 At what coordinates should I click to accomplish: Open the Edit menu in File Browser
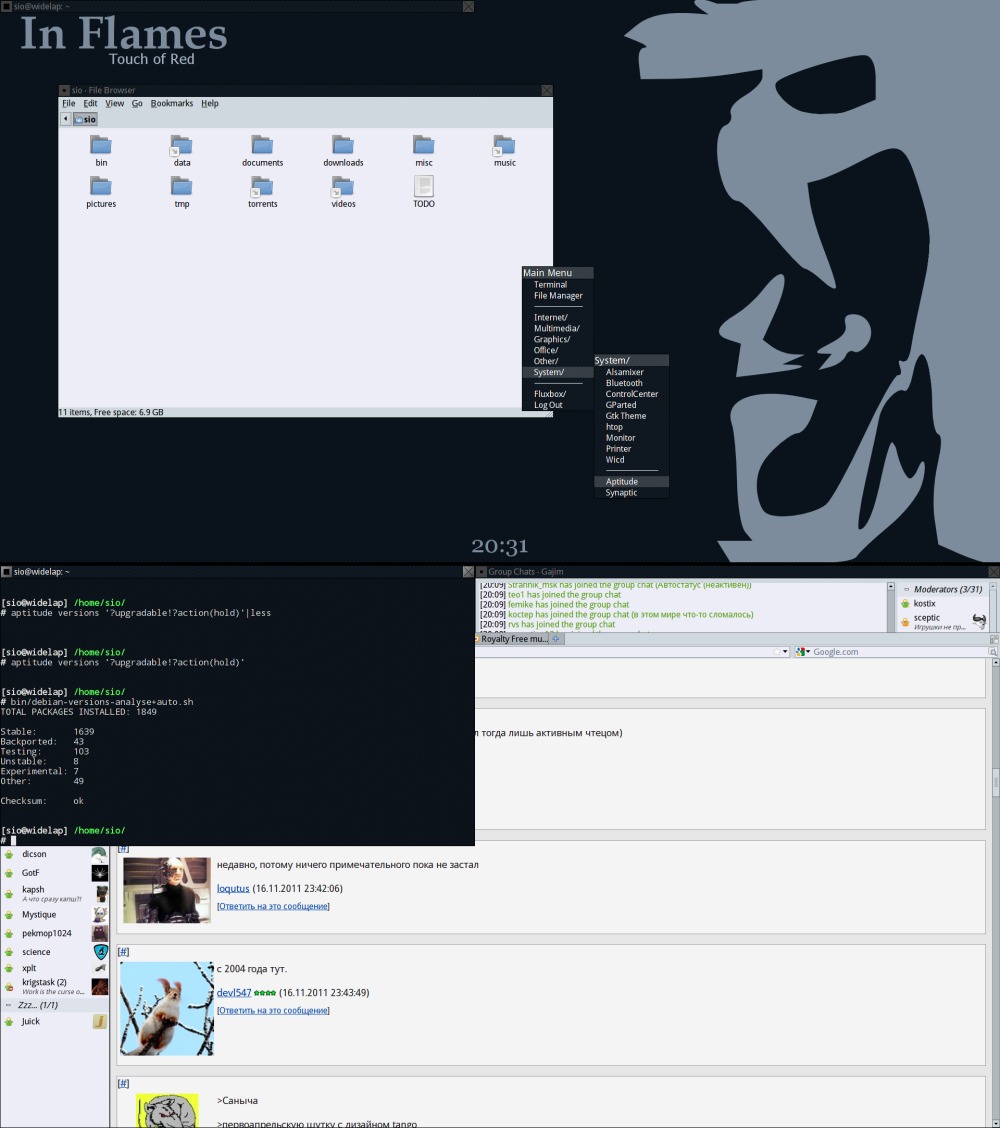pyautogui.click(x=90, y=104)
